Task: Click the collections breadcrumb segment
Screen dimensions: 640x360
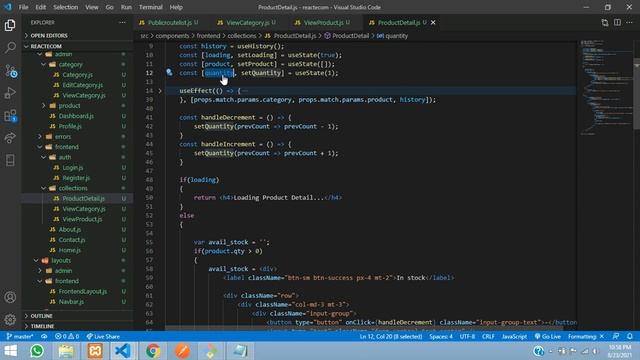Action: pos(242,36)
